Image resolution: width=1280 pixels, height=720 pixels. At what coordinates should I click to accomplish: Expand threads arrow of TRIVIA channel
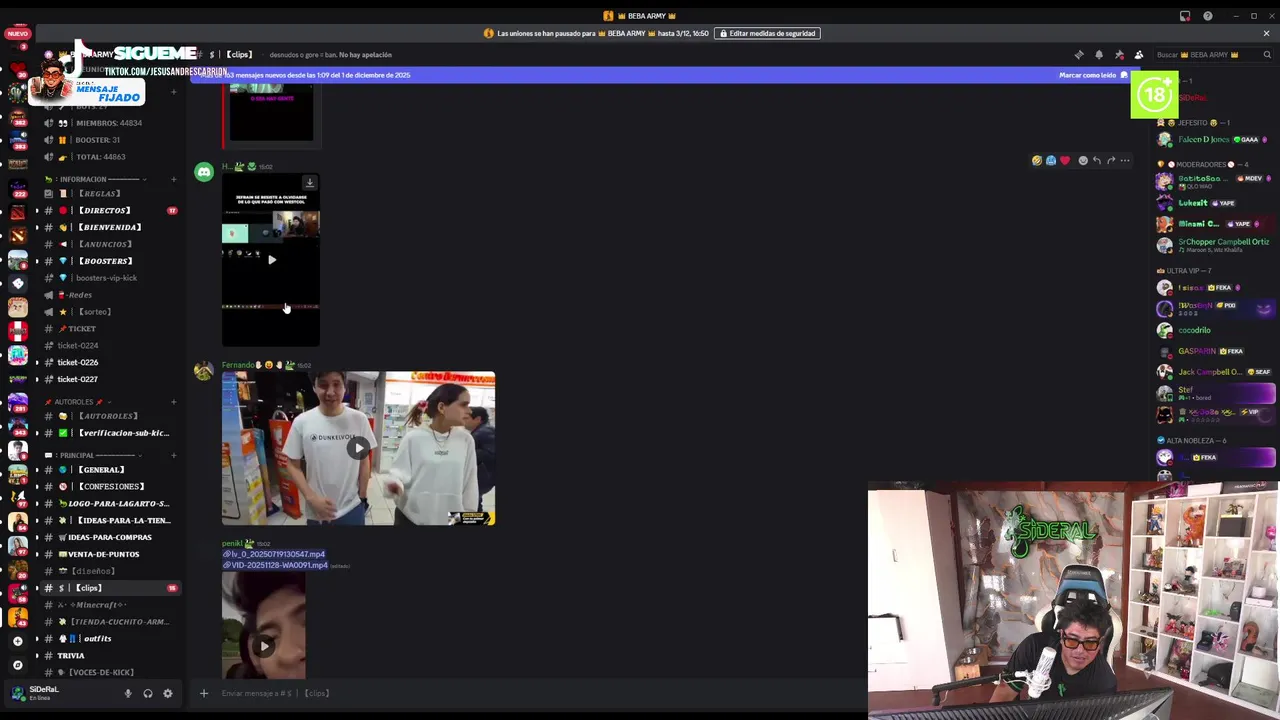37,655
